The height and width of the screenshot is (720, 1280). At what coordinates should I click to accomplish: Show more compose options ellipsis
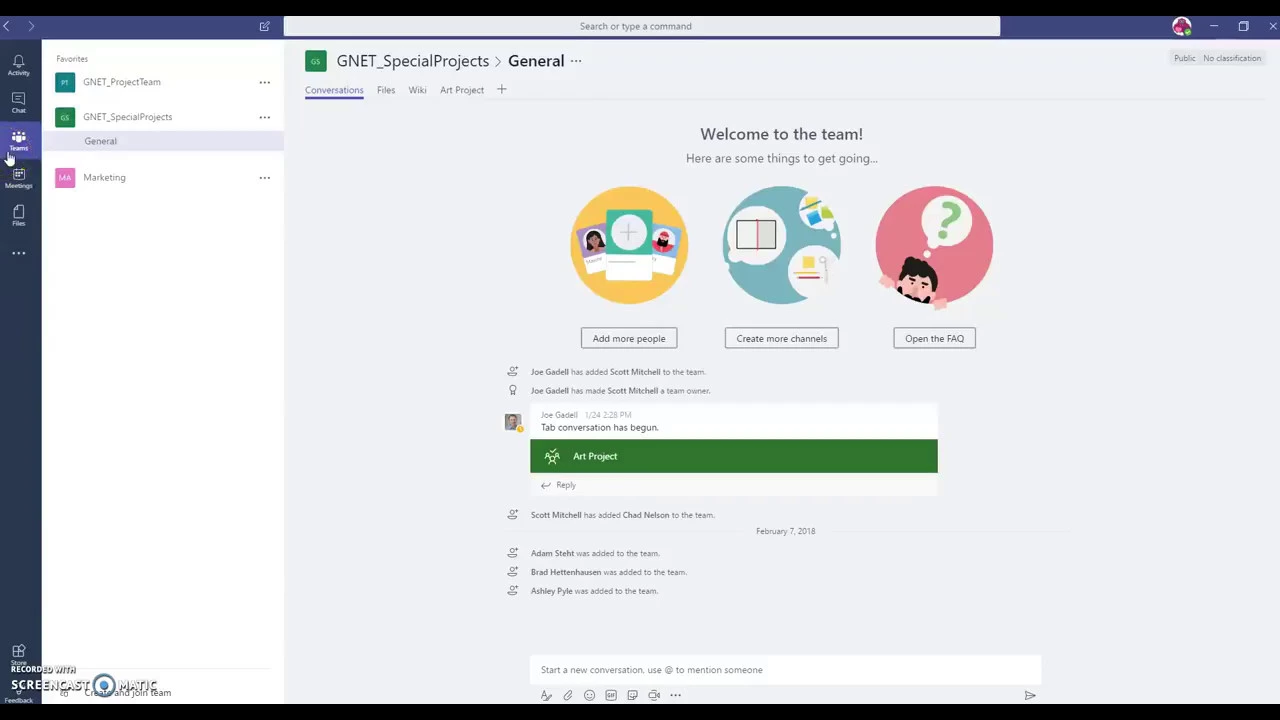pos(676,695)
